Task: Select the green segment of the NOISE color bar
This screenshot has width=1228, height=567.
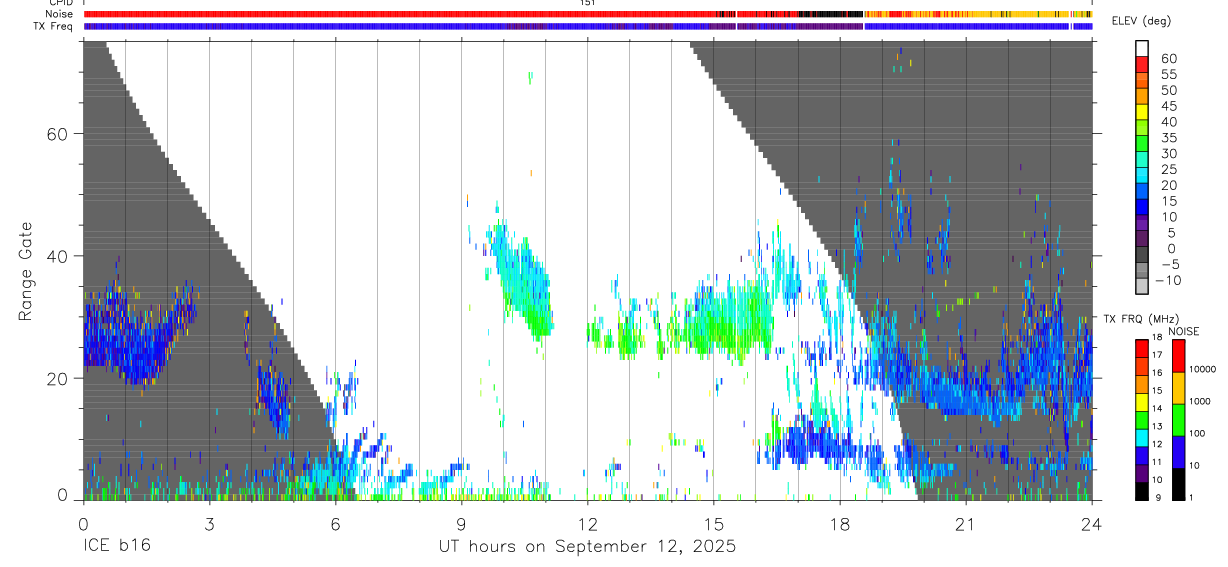Action: coord(1178,420)
